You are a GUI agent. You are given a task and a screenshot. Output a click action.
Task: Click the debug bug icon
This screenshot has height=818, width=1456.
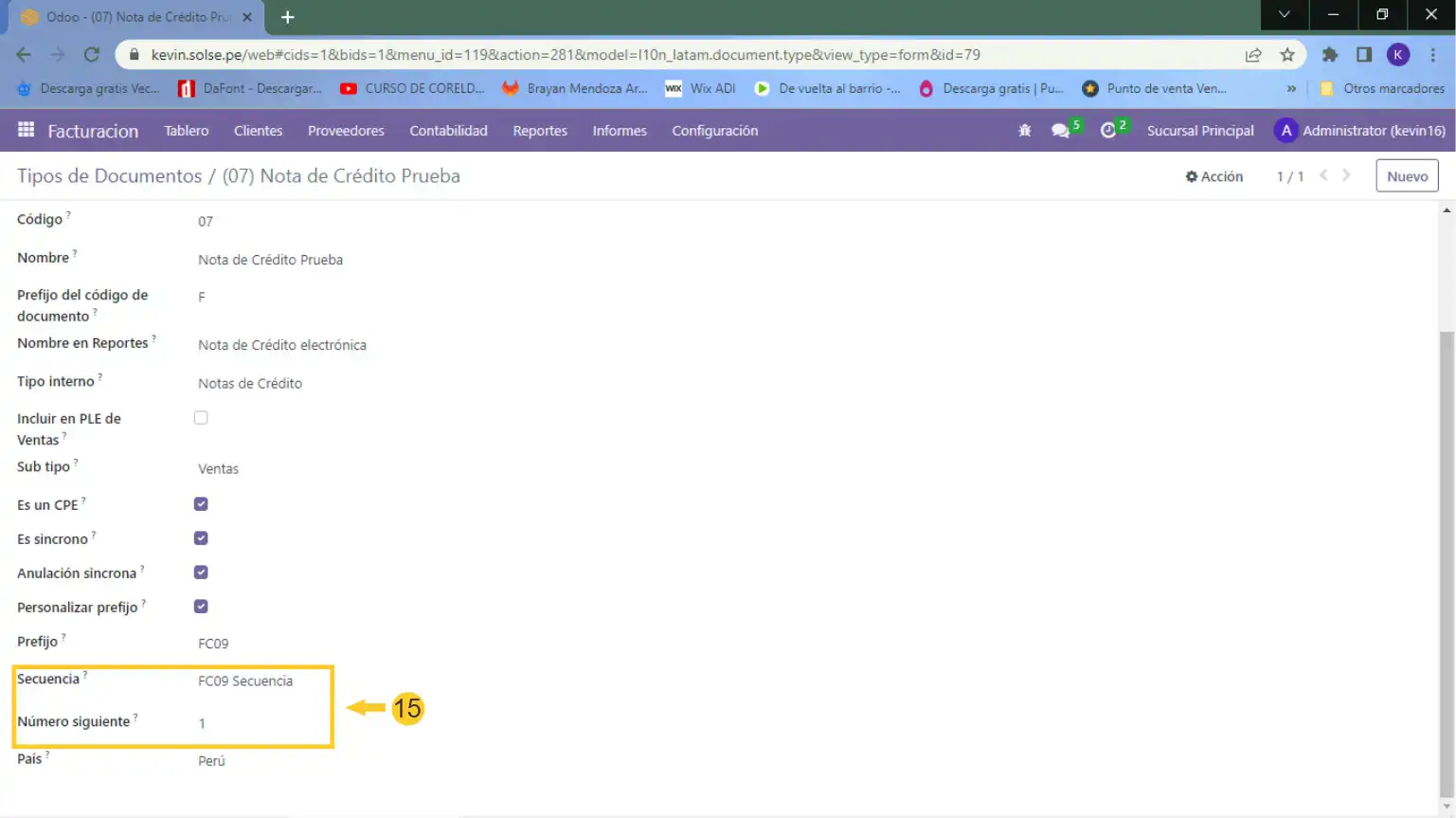point(1025,131)
